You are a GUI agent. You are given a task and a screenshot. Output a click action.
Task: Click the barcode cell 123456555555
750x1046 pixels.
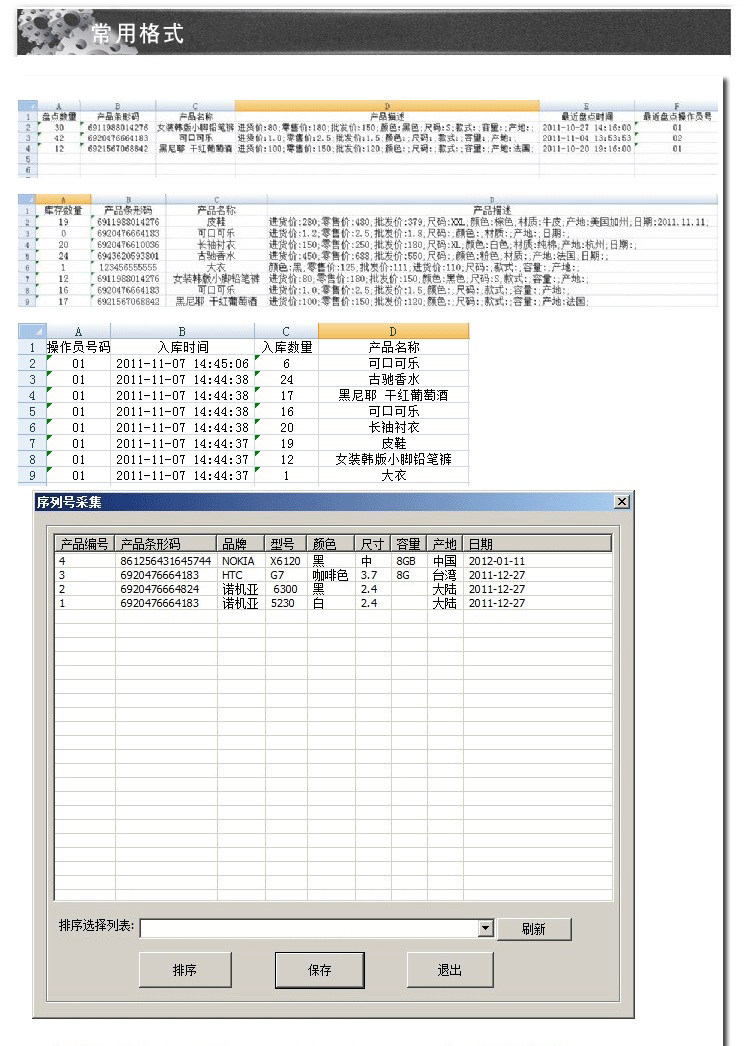[128, 267]
